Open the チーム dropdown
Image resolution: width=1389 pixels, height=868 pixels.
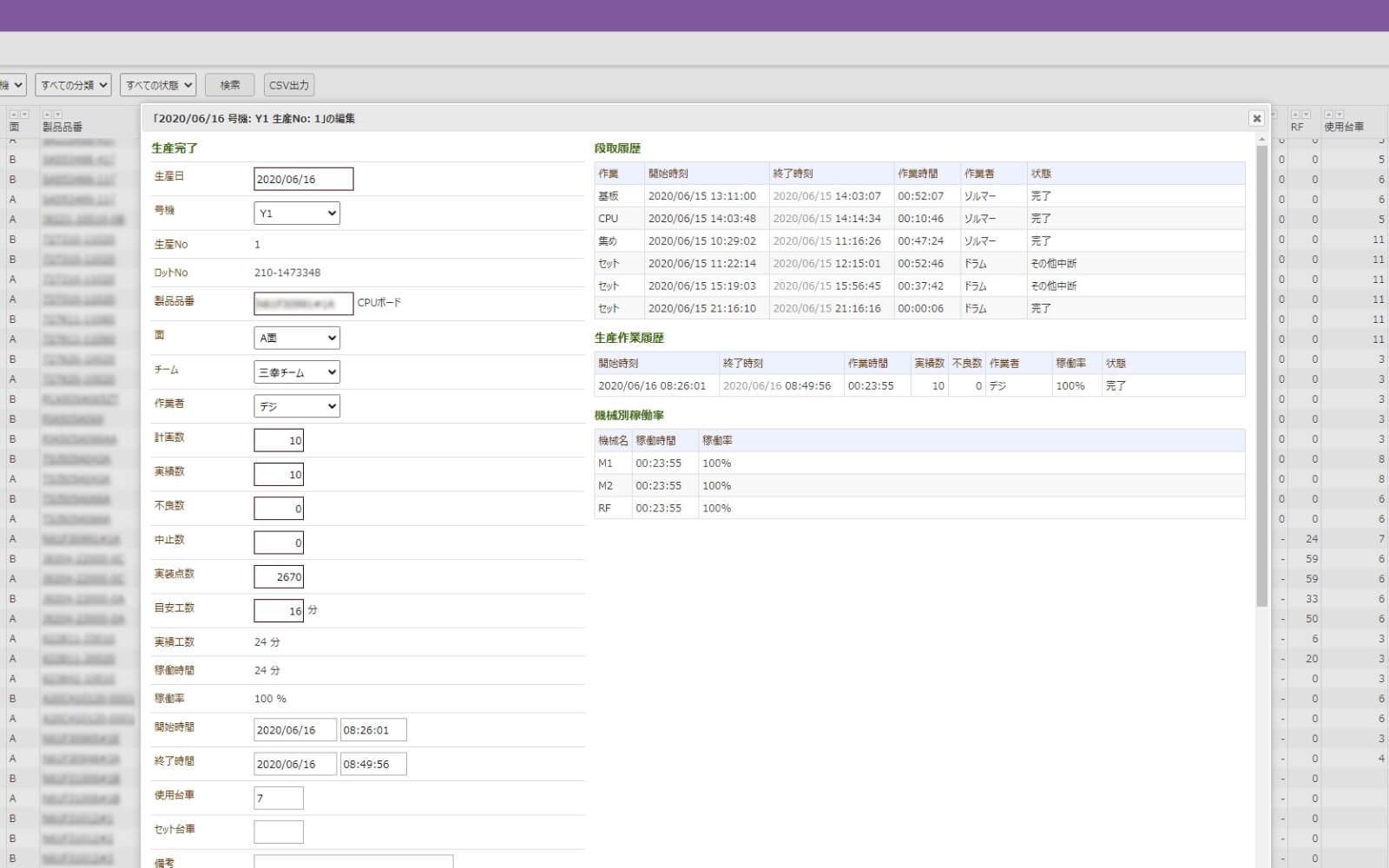(297, 372)
